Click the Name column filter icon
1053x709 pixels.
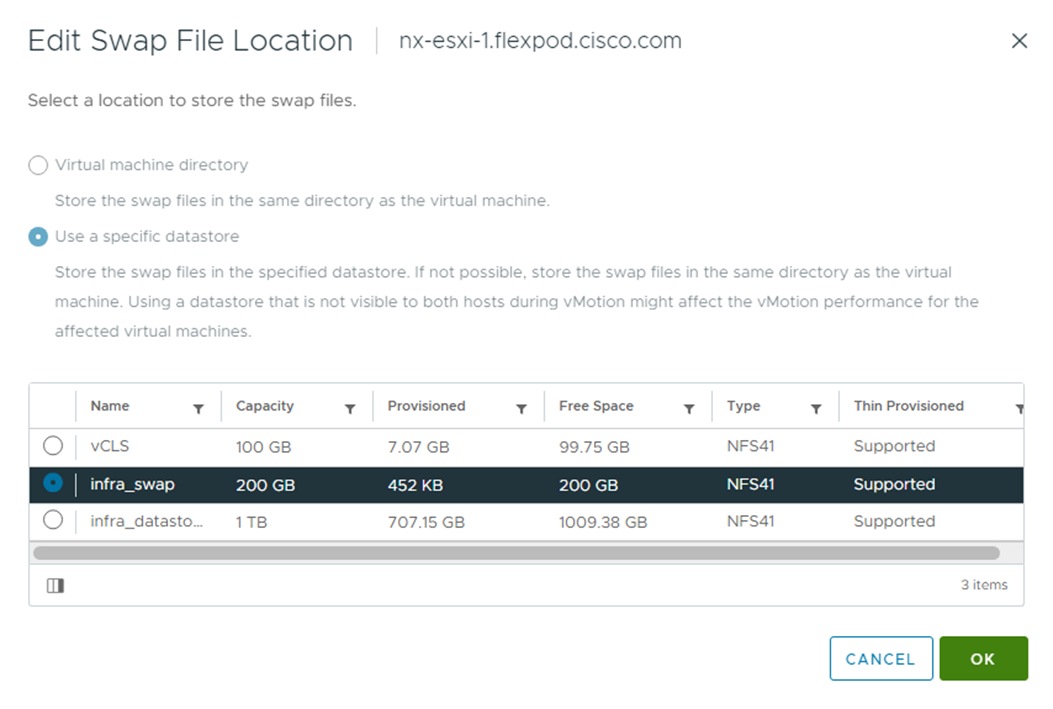[x=198, y=409]
